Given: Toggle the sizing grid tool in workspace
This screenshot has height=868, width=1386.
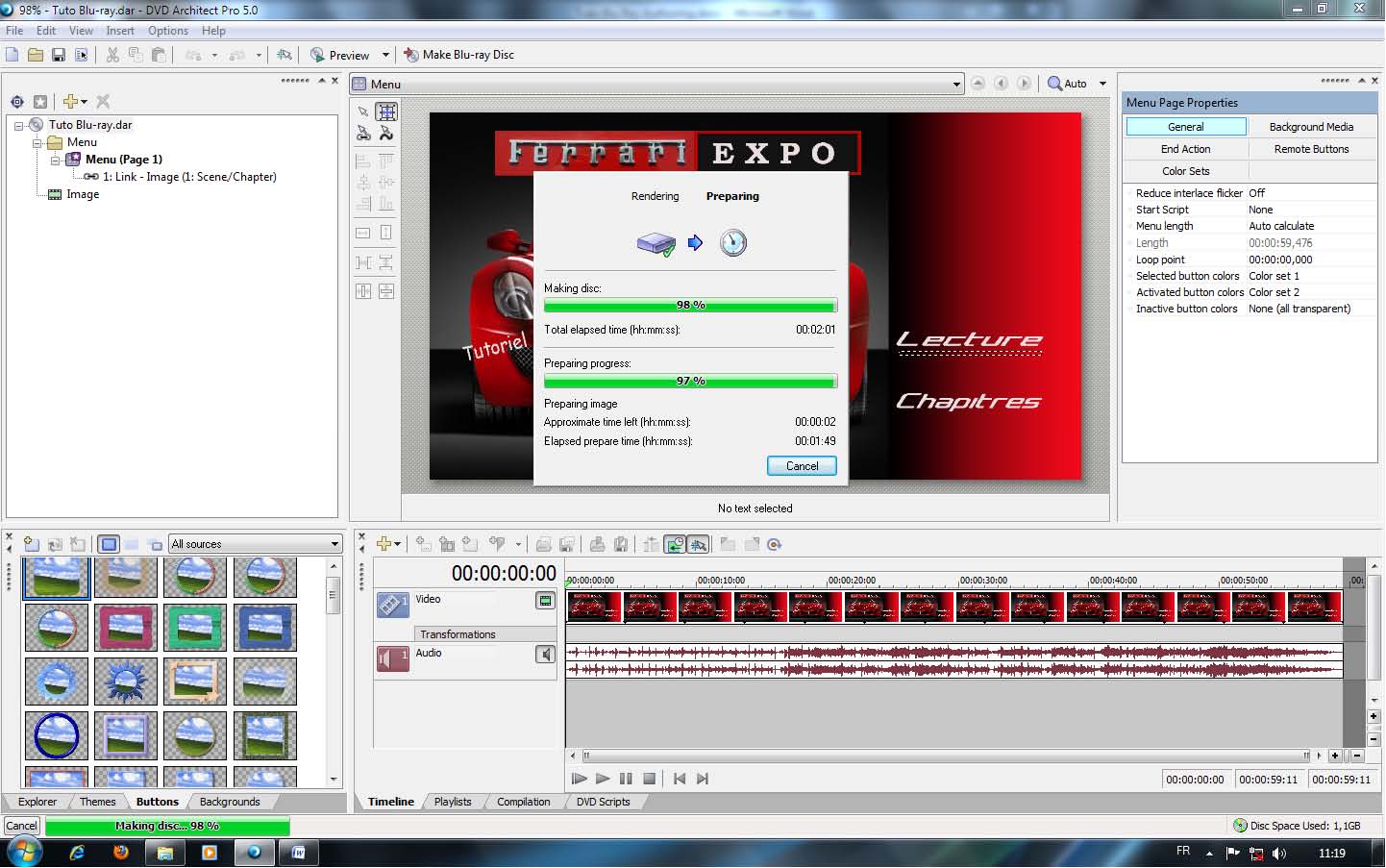Looking at the screenshot, I should click(x=386, y=112).
